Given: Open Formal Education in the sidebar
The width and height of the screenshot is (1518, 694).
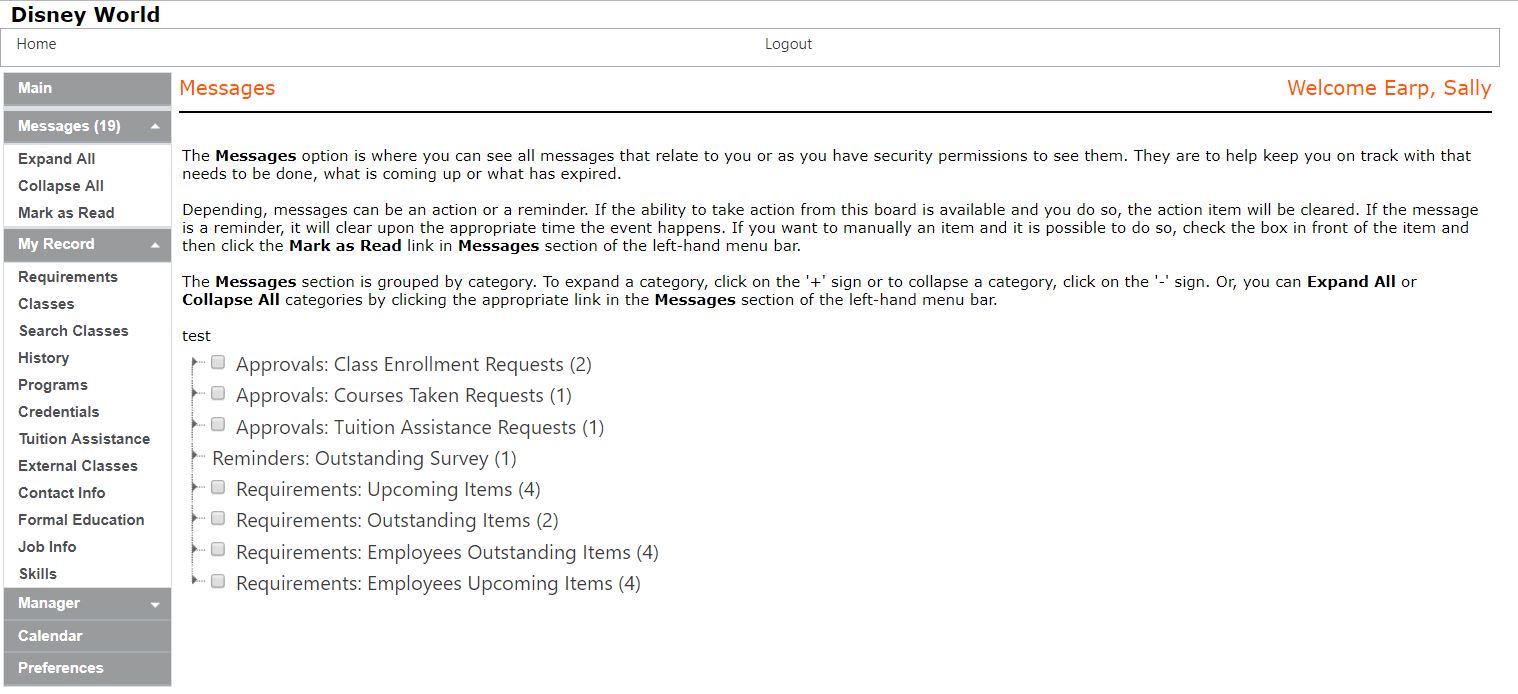Looking at the screenshot, I should point(81,520).
